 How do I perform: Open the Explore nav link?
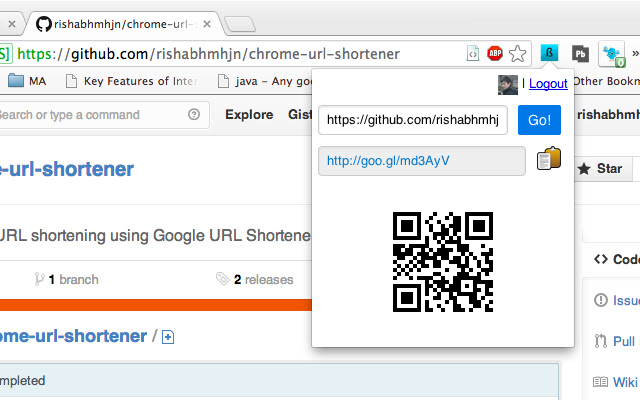(249, 115)
